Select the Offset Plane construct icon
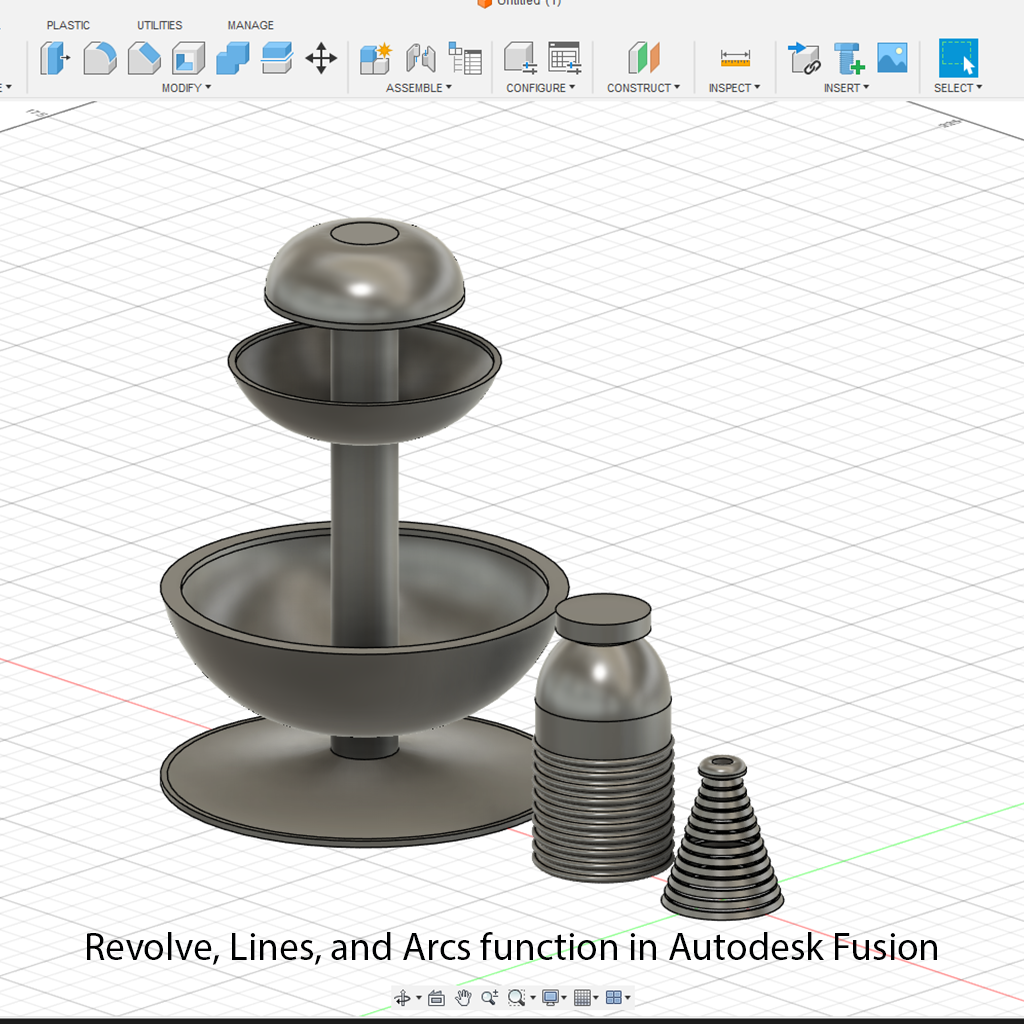Screen dimensions: 1024x1024 644,59
